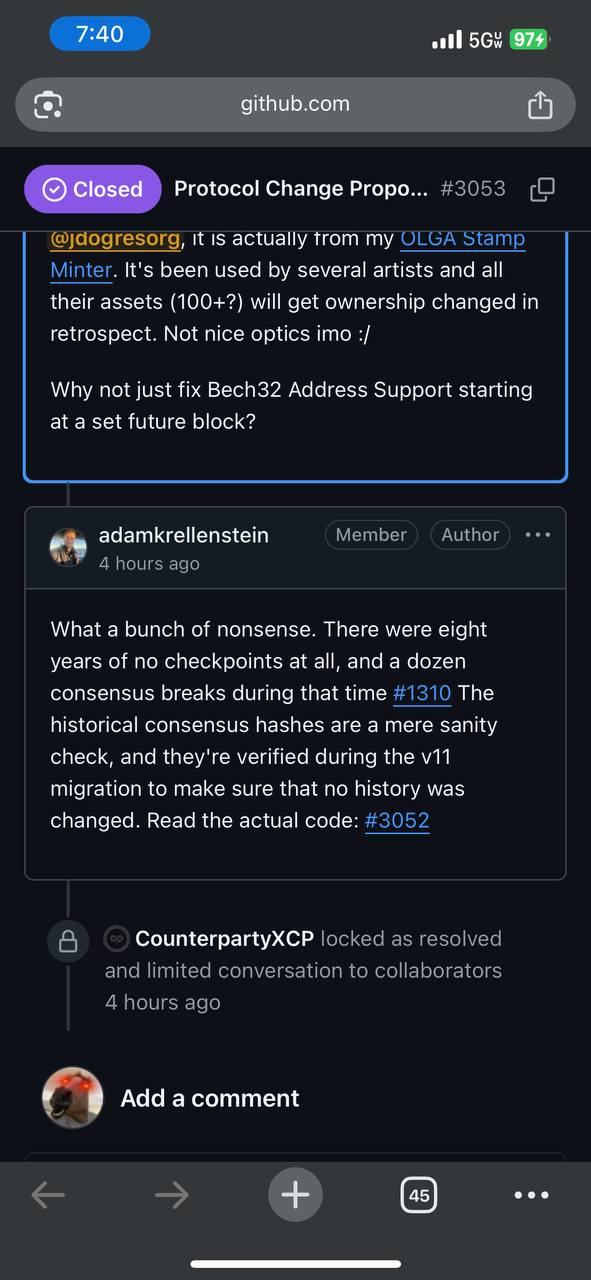Open the tab switcher showing 45 tabs
The image size is (591, 1280).
(x=419, y=1195)
